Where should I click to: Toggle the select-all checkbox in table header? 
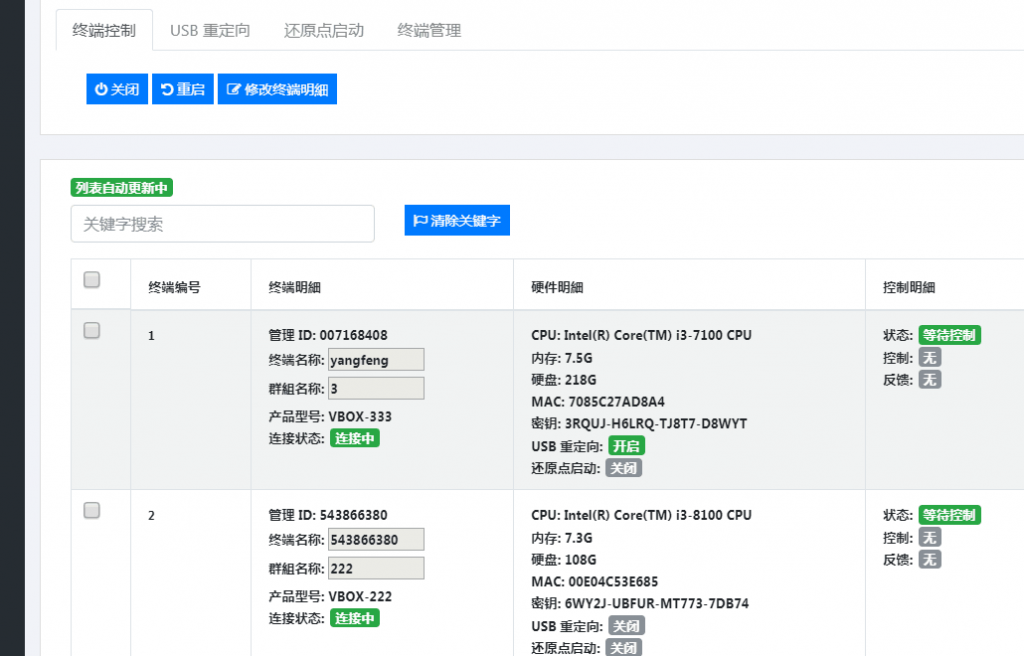[x=92, y=280]
